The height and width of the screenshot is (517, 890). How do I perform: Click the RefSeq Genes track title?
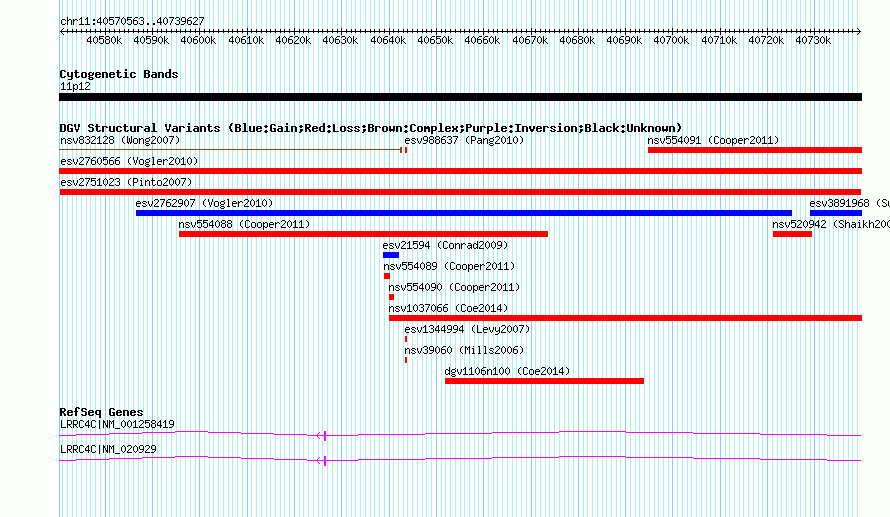102,412
